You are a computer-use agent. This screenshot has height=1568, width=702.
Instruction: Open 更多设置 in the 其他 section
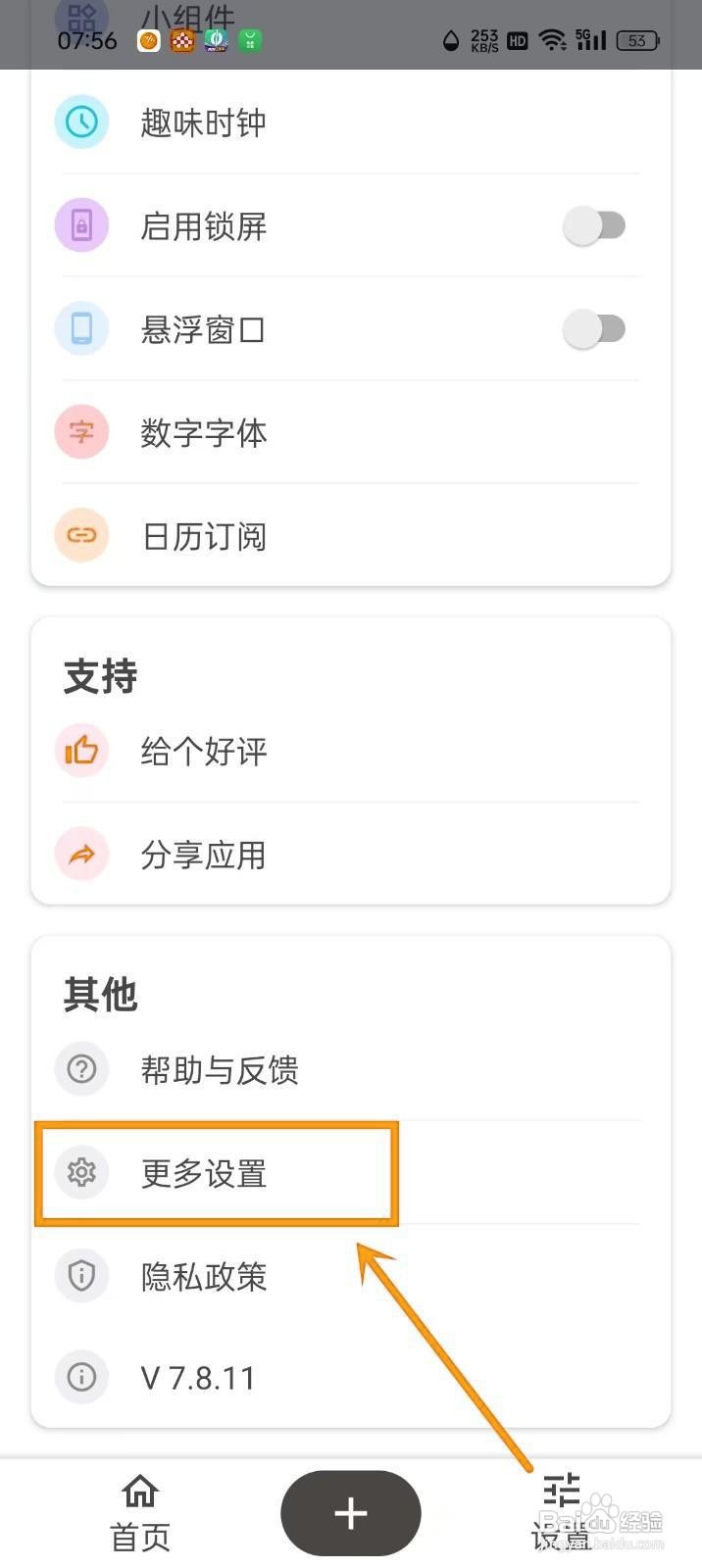tap(205, 1173)
